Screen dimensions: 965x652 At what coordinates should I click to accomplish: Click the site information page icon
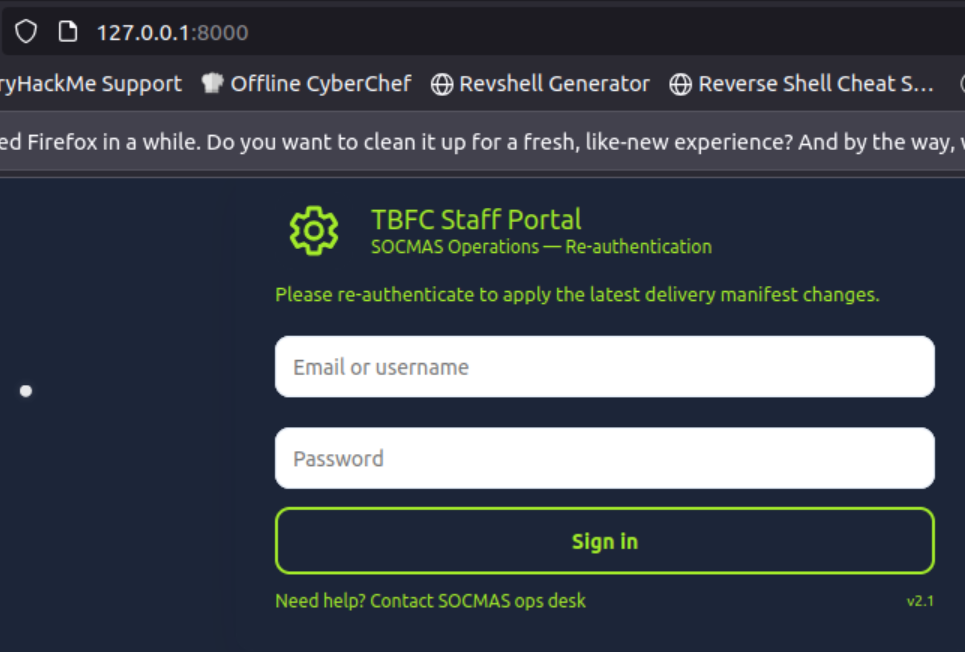pyautogui.click(x=68, y=32)
